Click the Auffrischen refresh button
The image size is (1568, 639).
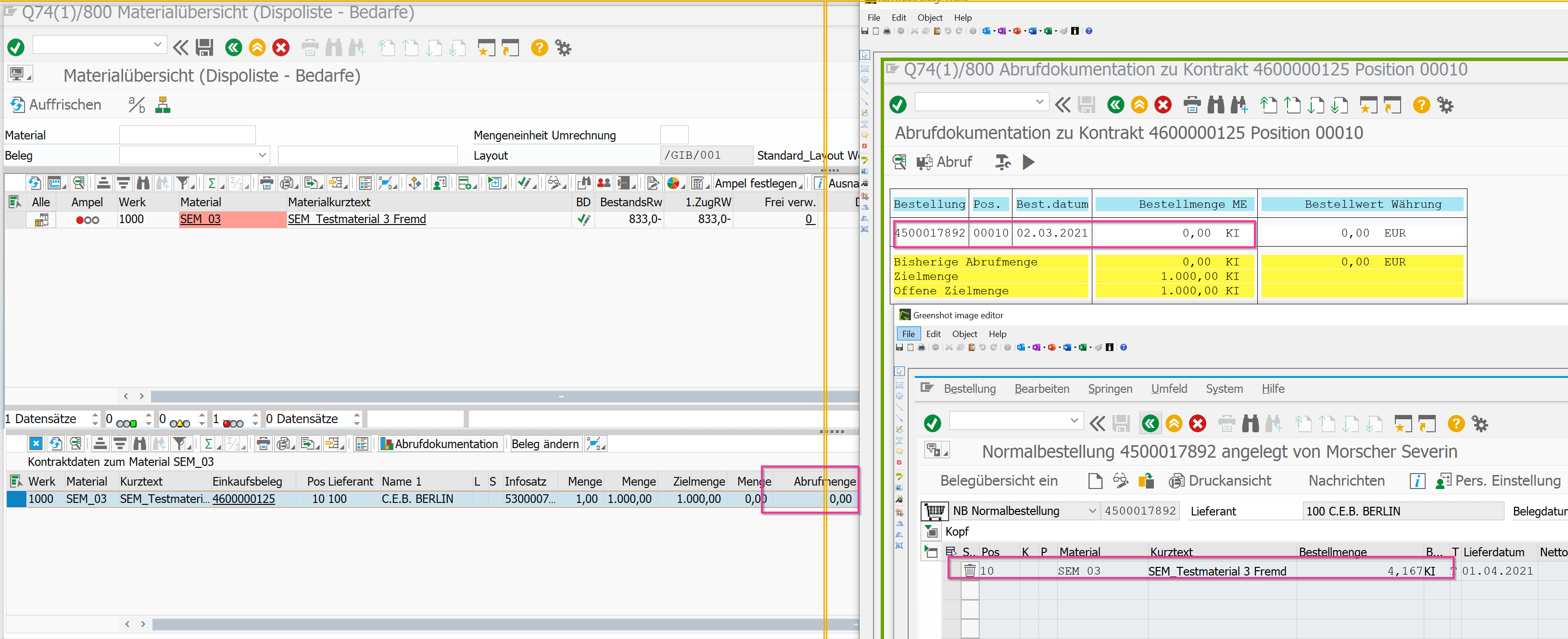55,105
